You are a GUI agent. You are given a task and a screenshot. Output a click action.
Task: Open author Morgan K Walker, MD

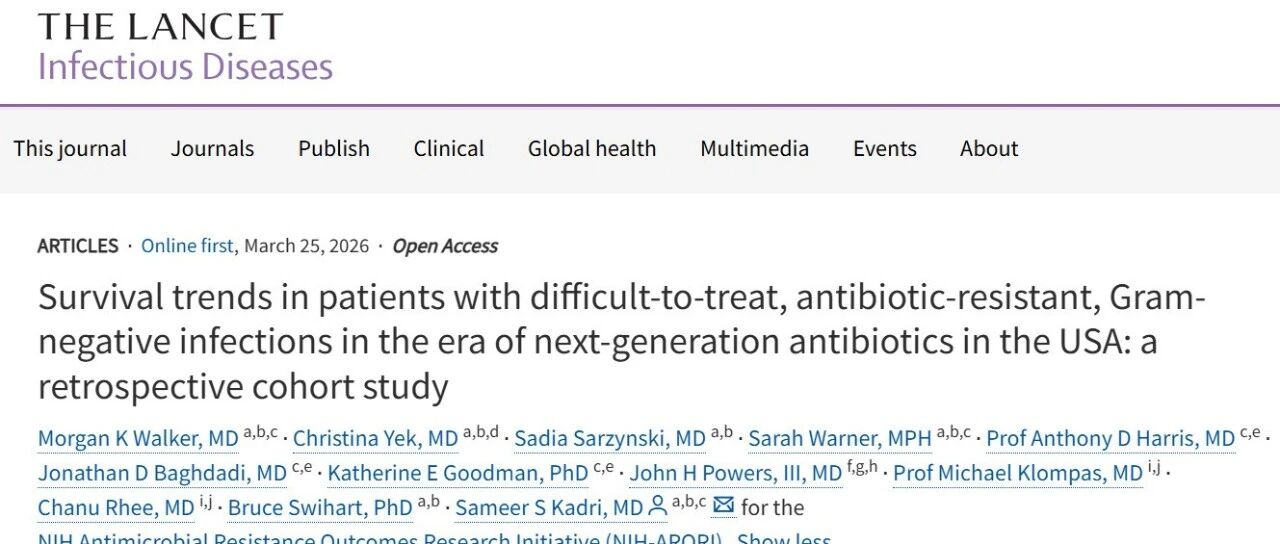click(138, 439)
